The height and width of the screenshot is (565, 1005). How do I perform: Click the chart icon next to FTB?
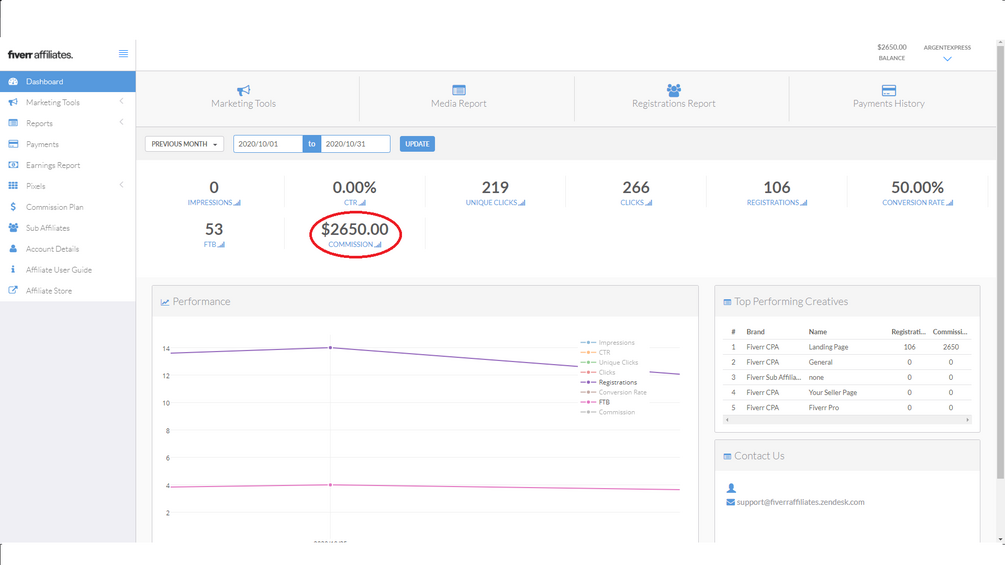point(221,244)
